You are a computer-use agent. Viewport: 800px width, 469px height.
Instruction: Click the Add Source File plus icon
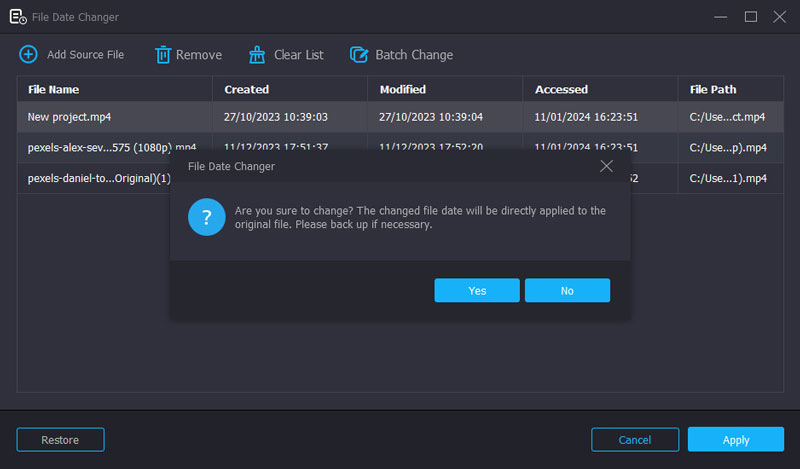(x=28, y=55)
